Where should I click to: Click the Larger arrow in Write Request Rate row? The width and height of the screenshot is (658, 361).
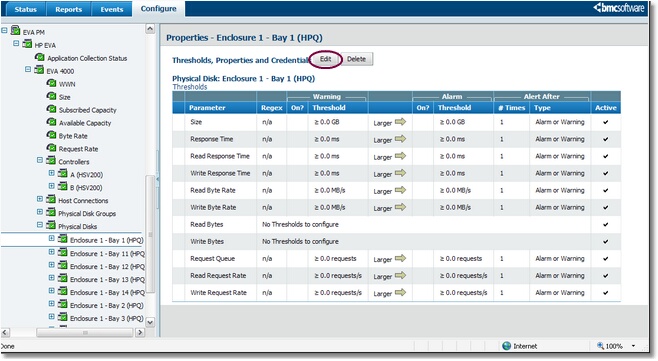[x=400, y=292]
